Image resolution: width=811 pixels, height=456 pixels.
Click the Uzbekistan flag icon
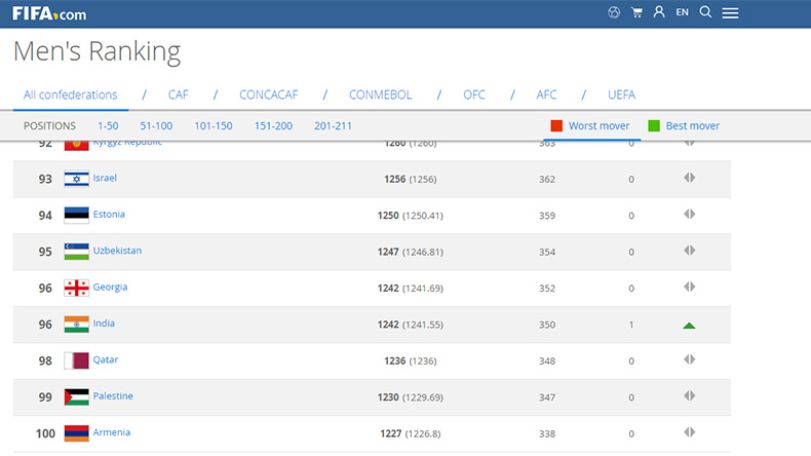(77, 252)
